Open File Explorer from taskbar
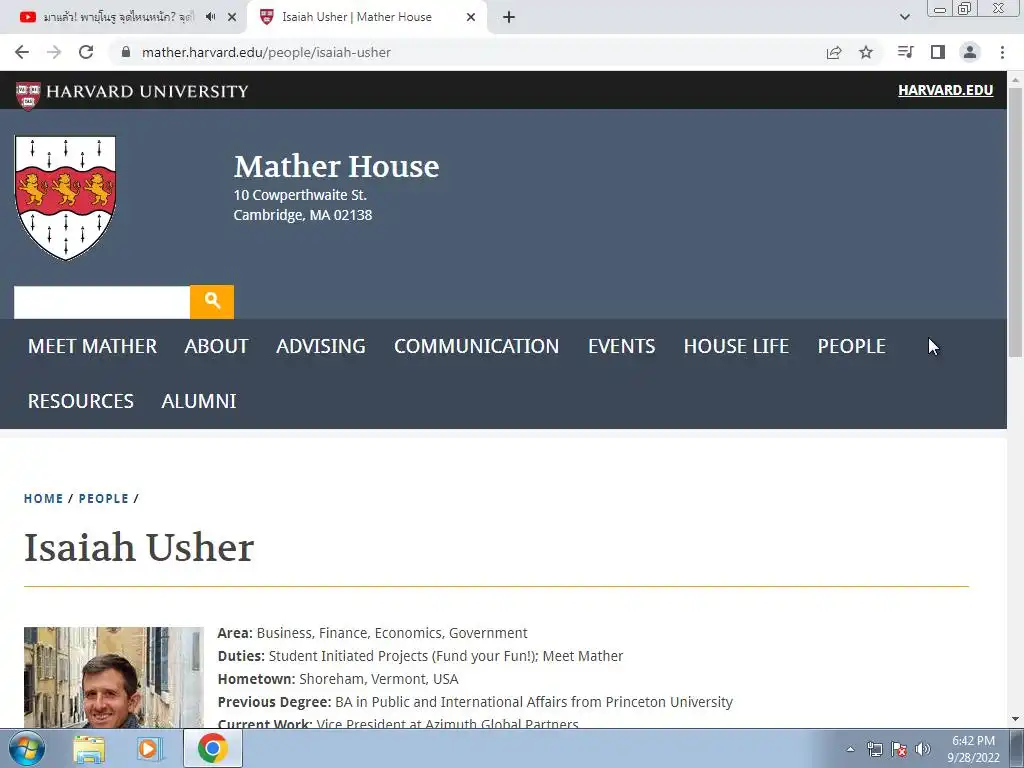 tap(89, 749)
